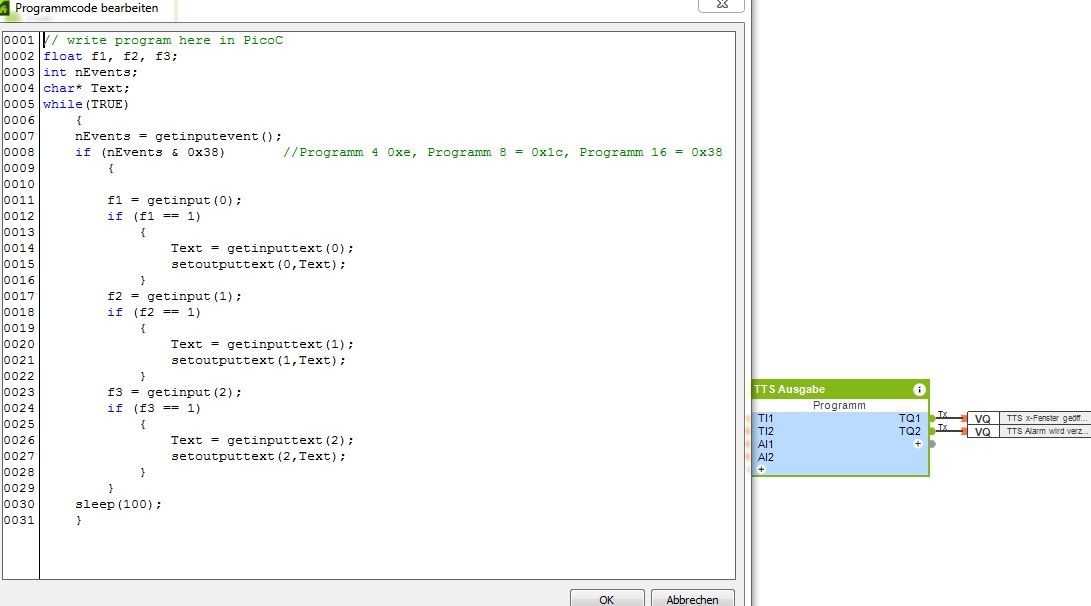Click the line 'Text = getinputtext(2);'
The image size is (1091, 606).
(x=262, y=440)
